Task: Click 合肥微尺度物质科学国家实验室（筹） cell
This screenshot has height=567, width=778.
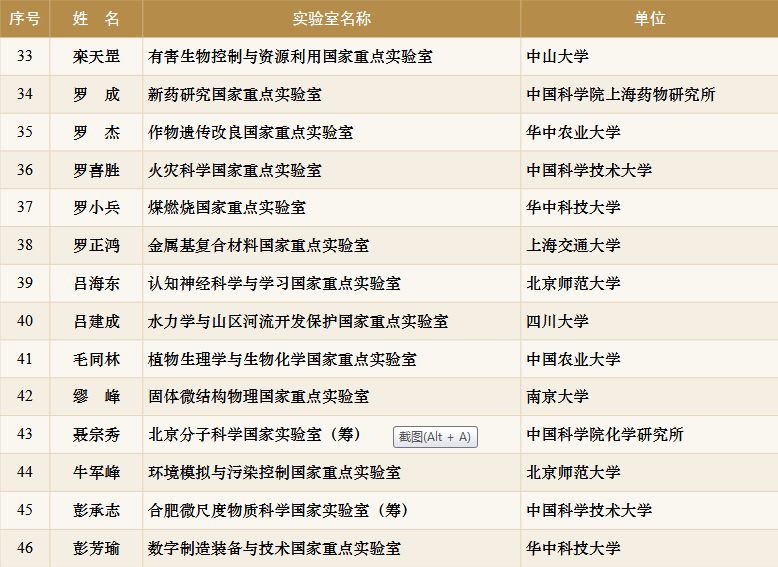Action: click(278, 510)
